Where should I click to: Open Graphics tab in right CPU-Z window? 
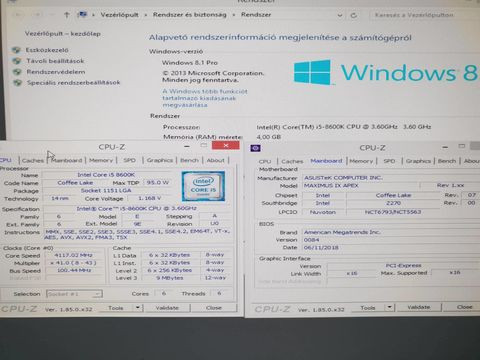coord(418,161)
